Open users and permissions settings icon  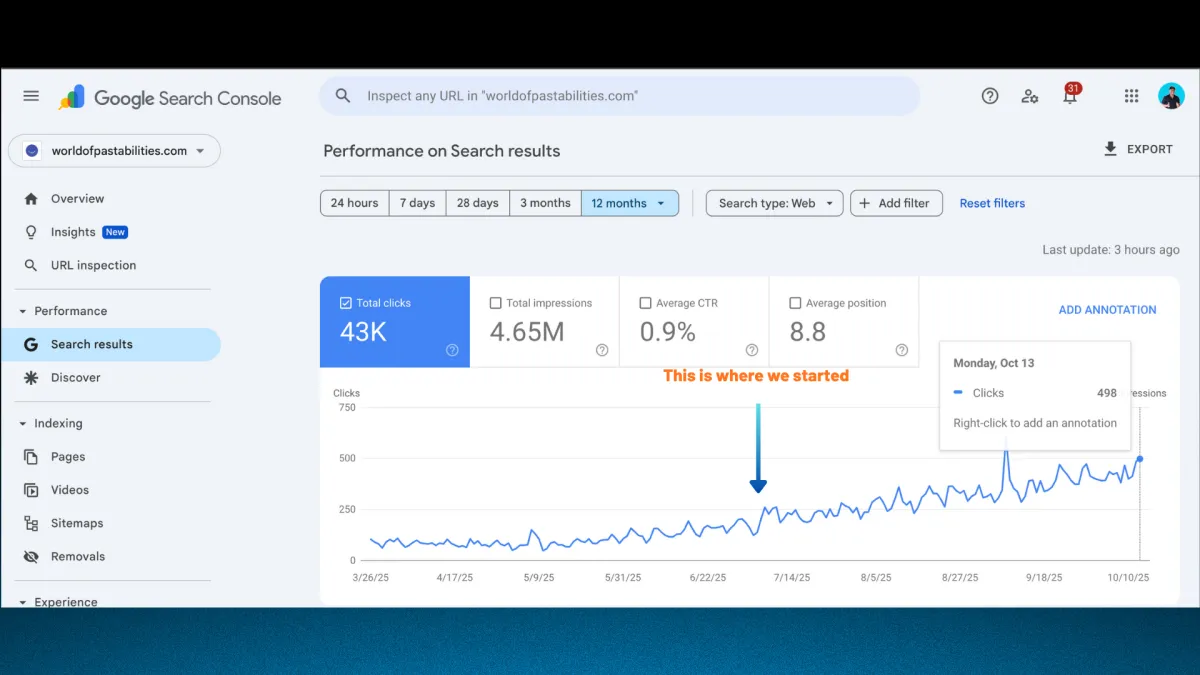click(x=1029, y=96)
